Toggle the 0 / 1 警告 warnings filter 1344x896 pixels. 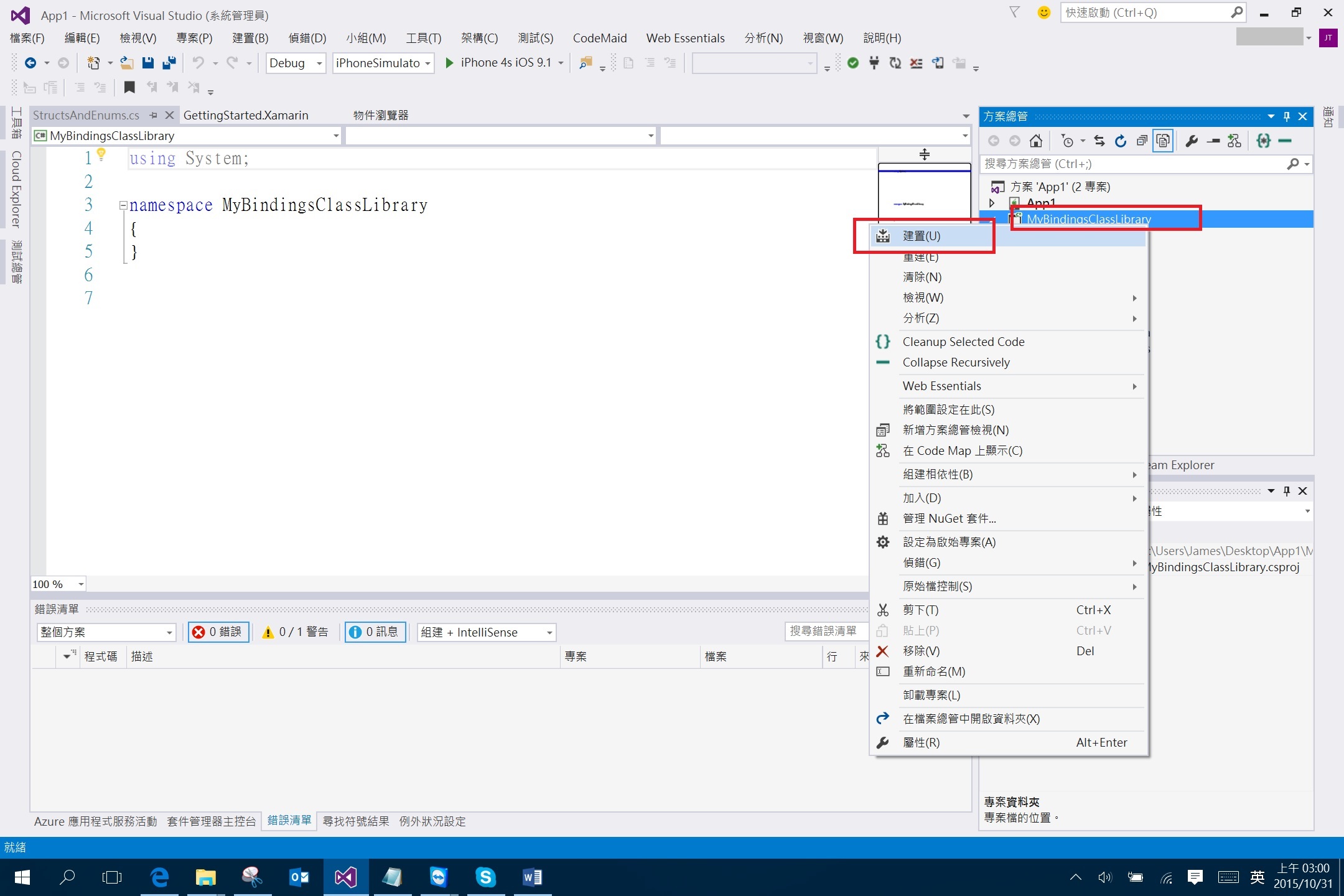coord(295,632)
